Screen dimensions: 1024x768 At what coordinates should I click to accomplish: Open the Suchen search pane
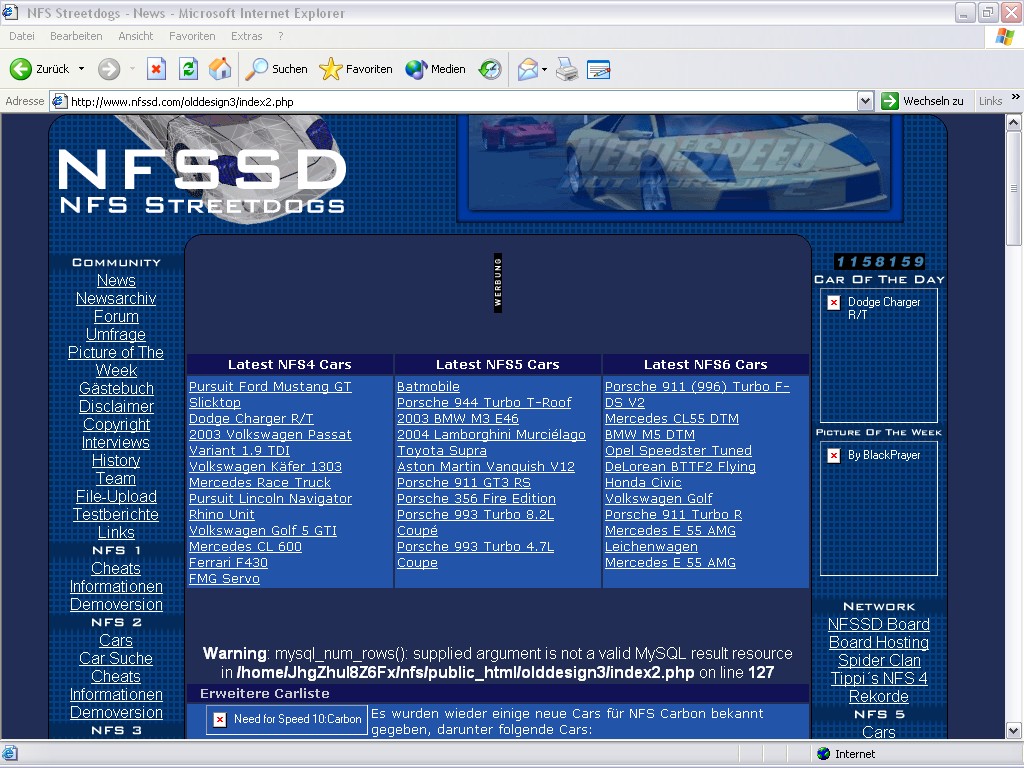click(277, 69)
